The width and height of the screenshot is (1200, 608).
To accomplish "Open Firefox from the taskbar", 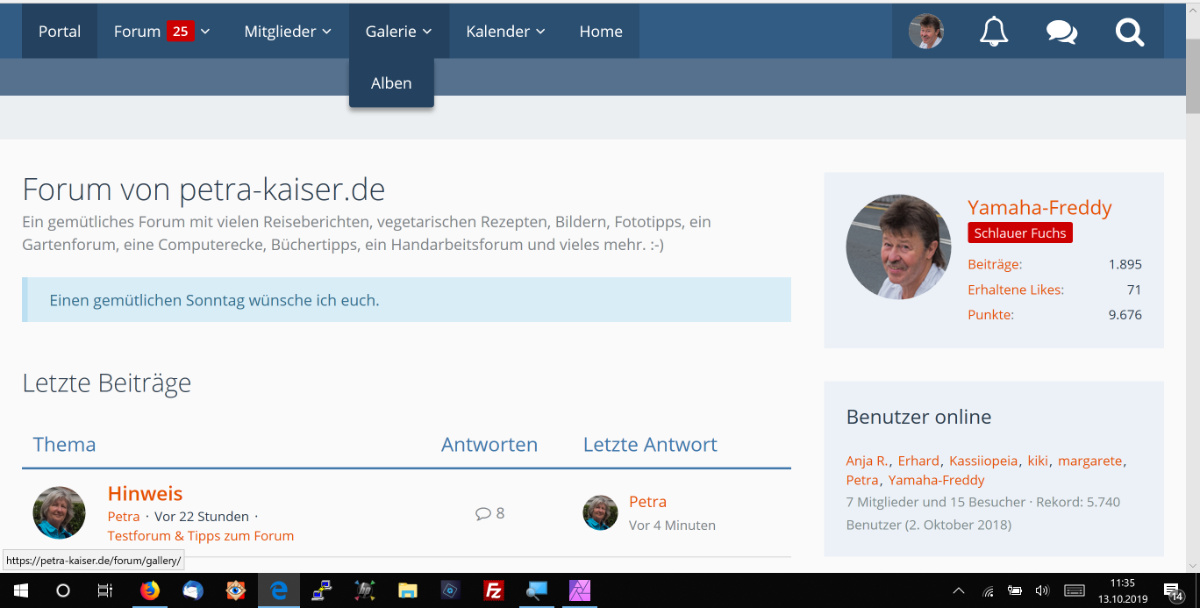I will point(150,590).
